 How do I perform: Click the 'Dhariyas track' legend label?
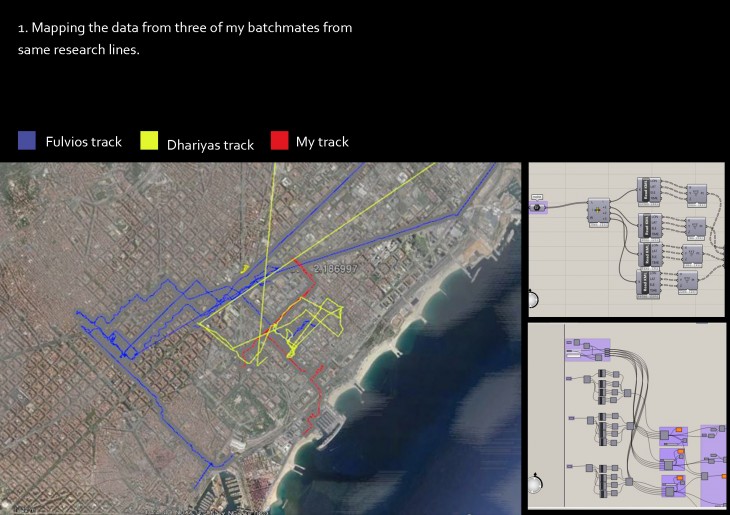pyautogui.click(x=210, y=145)
